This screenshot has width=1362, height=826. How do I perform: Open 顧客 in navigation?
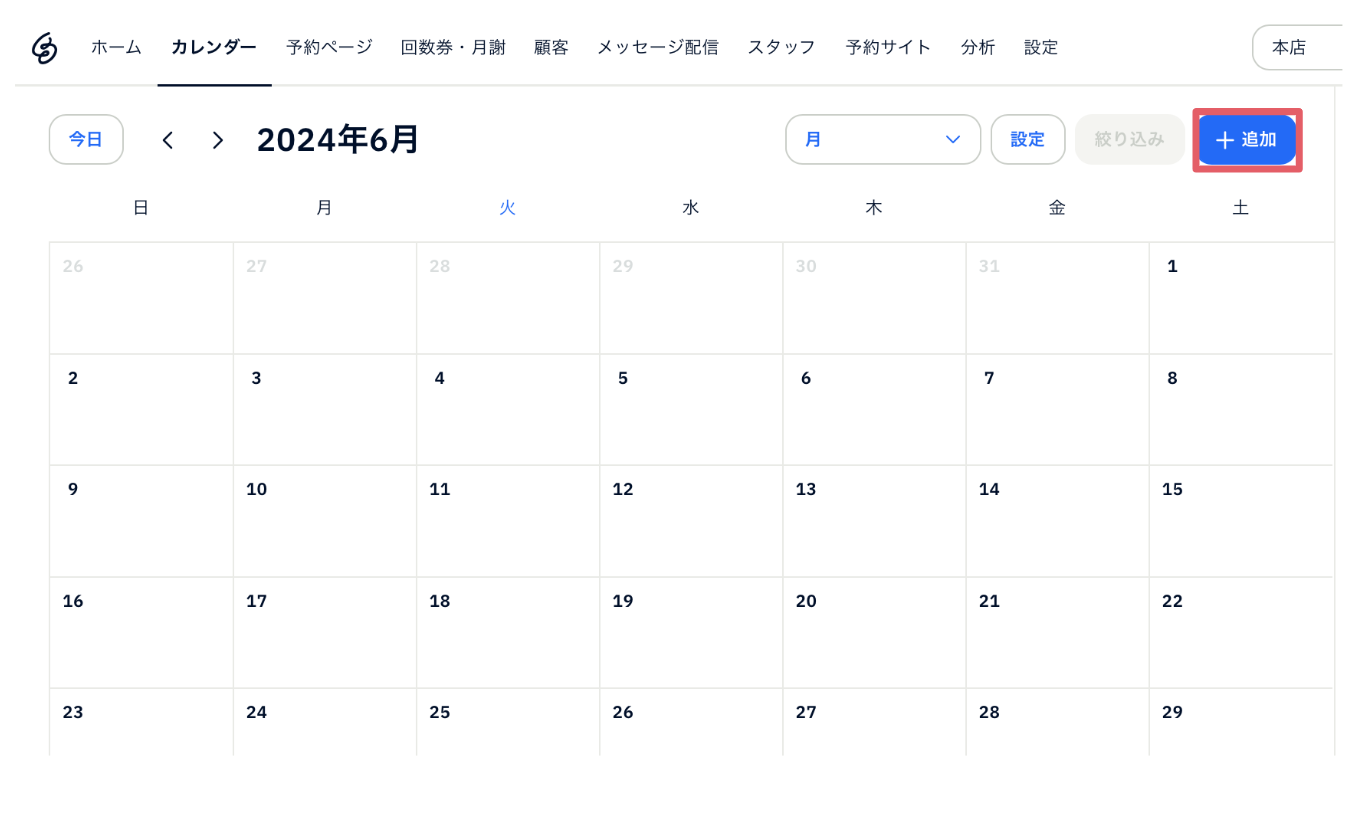(x=551, y=47)
